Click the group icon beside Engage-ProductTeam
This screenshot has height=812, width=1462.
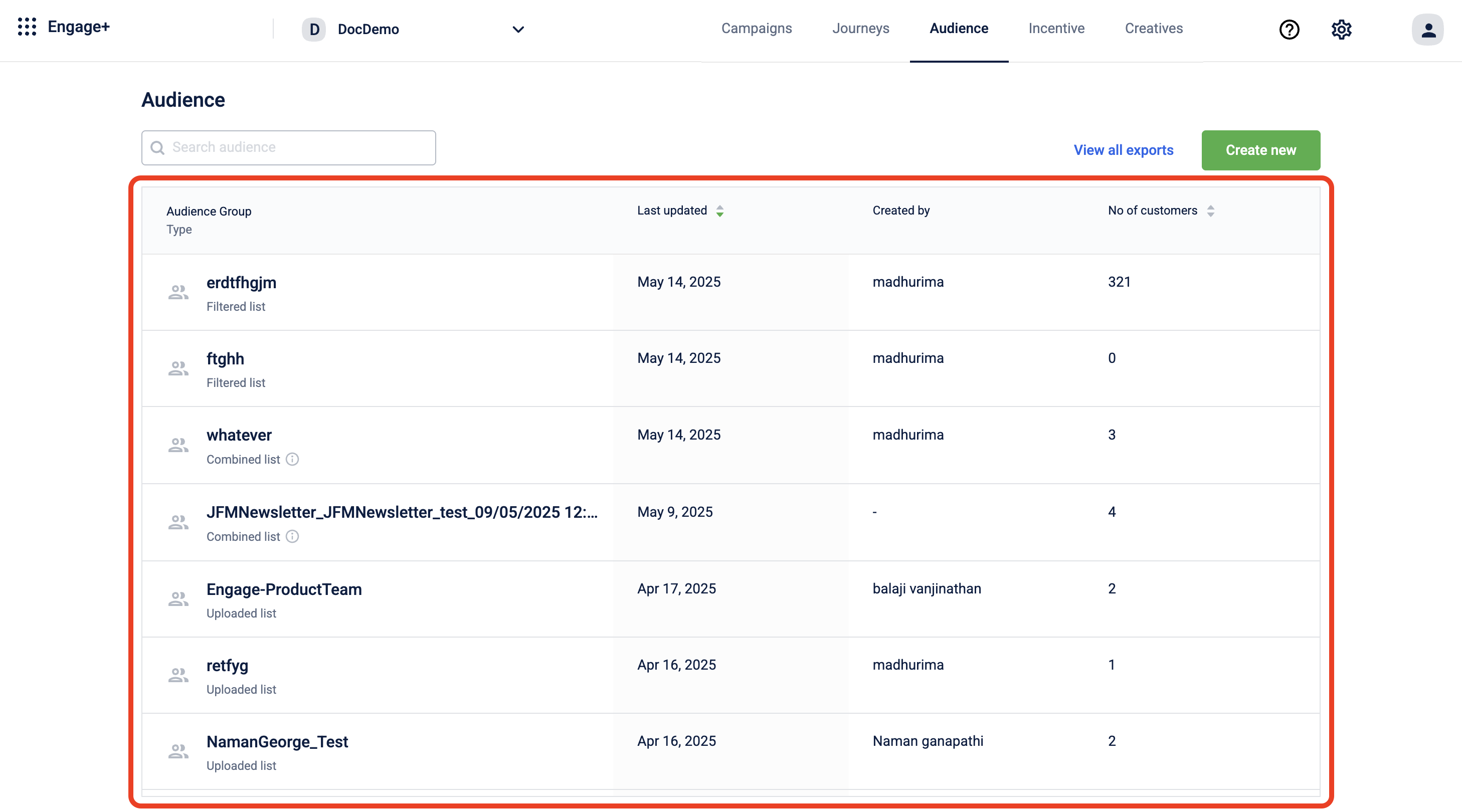(x=178, y=598)
